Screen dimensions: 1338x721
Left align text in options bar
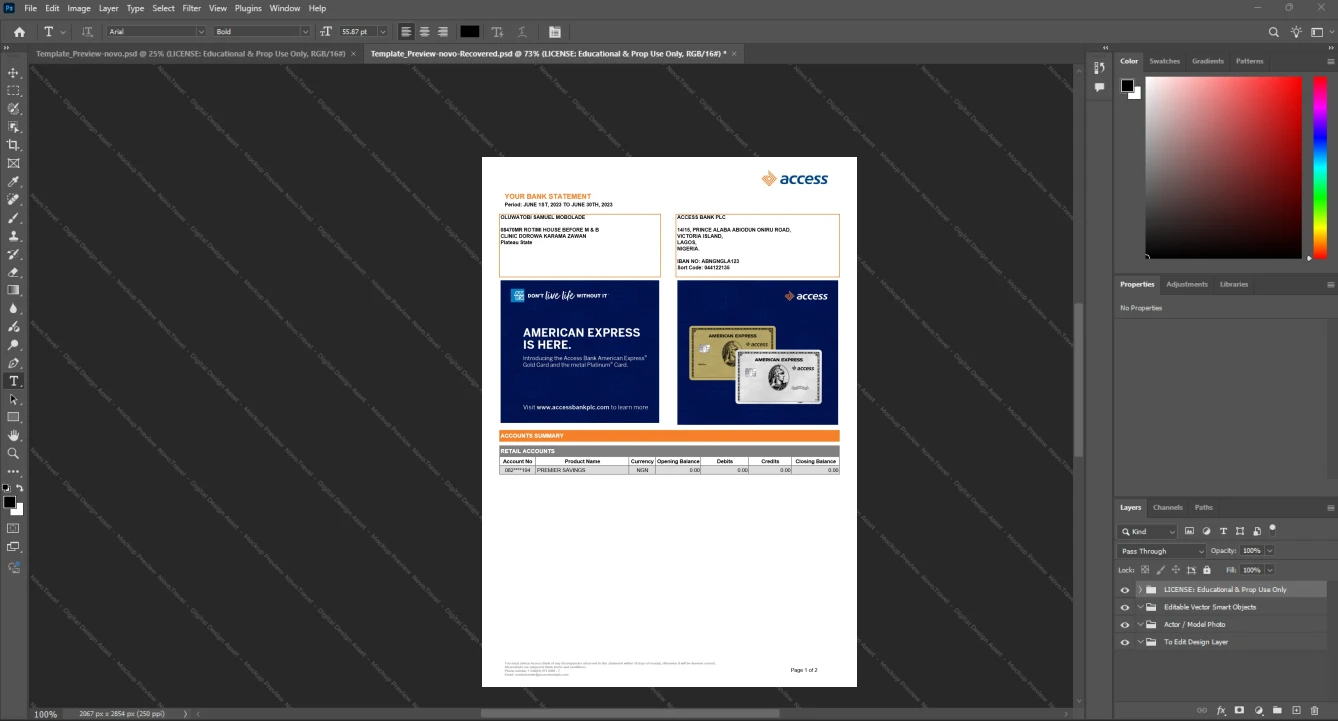click(x=406, y=32)
